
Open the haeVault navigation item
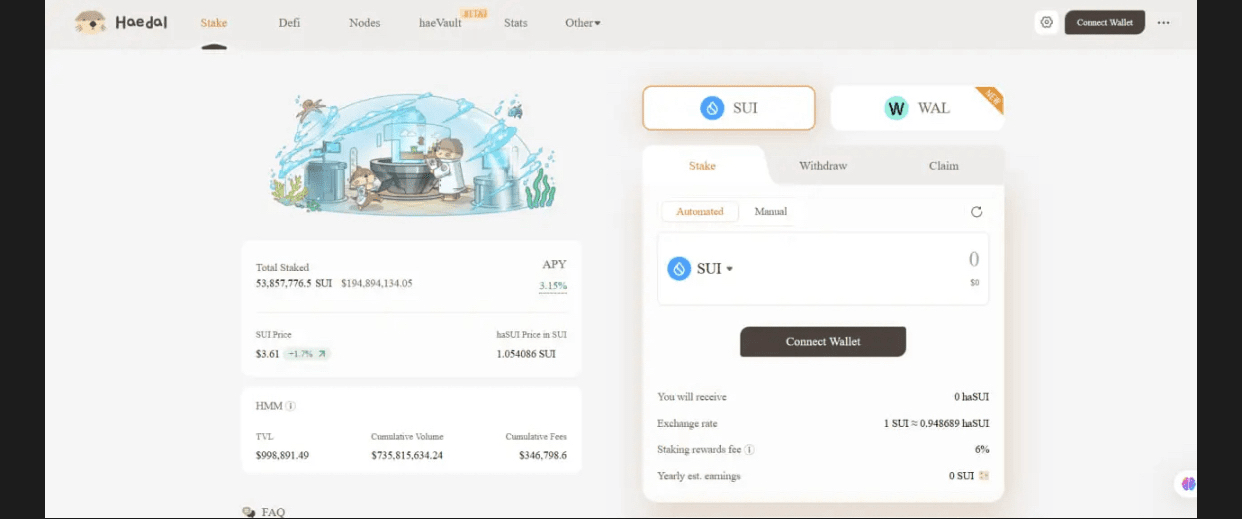click(x=440, y=22)
